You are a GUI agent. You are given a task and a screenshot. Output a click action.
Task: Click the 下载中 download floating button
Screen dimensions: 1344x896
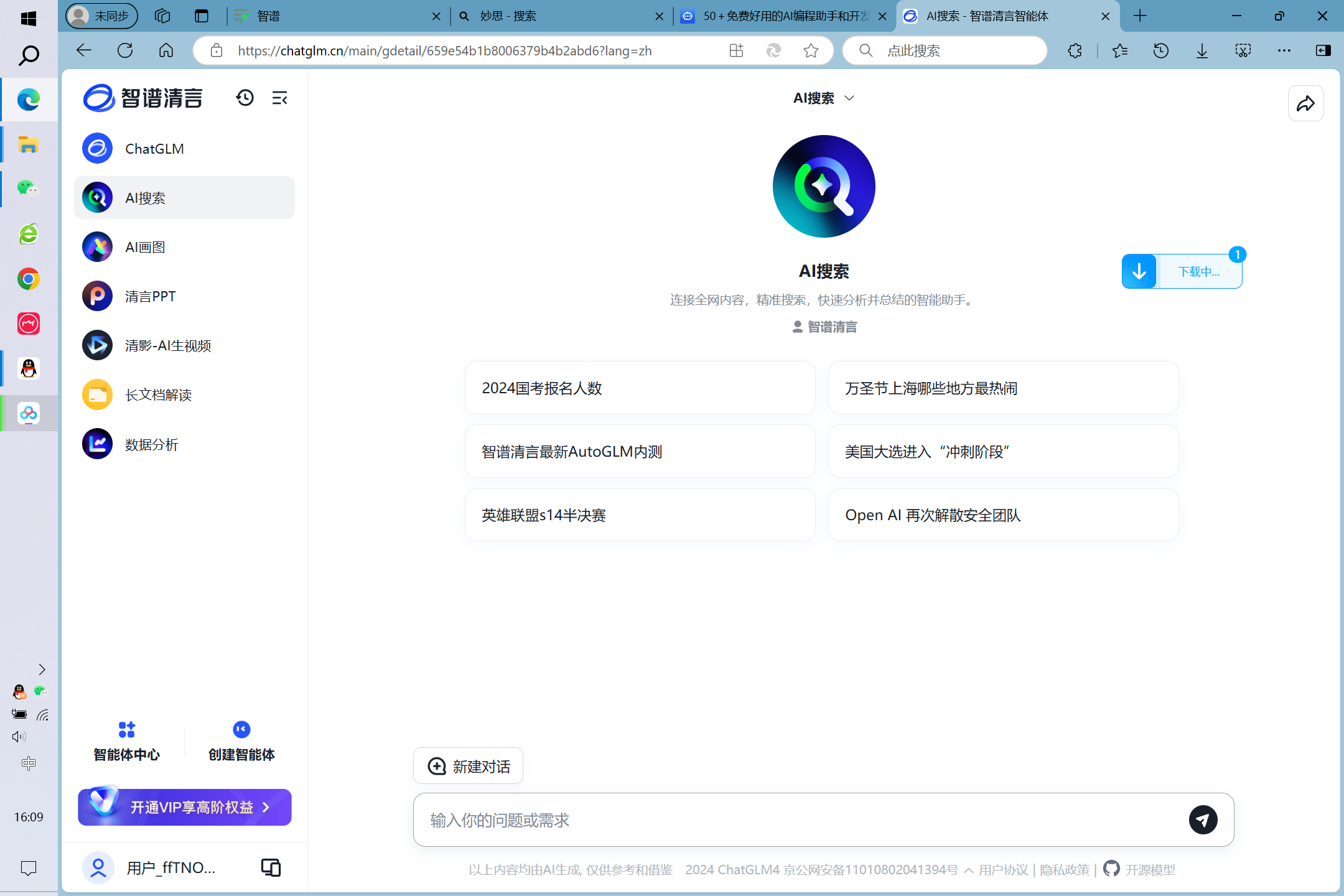click(1182, 271)
